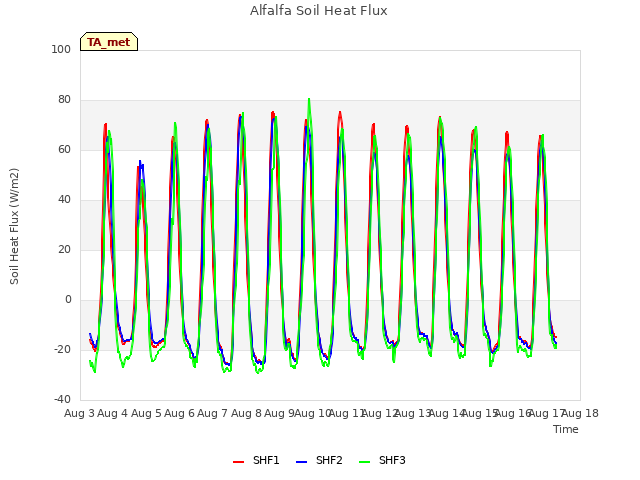Click the 60 y-axis tick label
640x480 pixels.
(x=64, y=149)
